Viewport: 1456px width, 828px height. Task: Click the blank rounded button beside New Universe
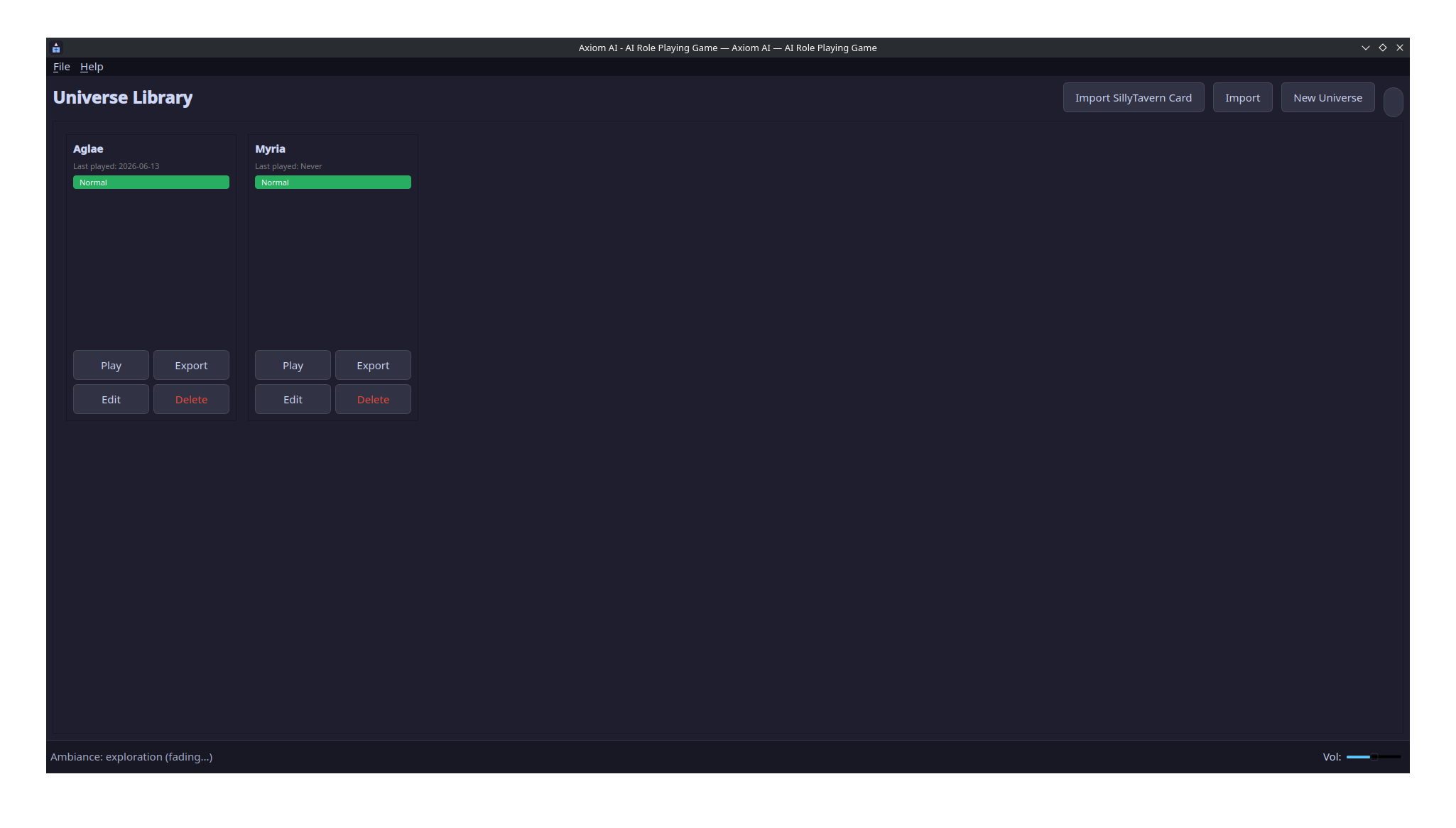[x=1393, y=102]
